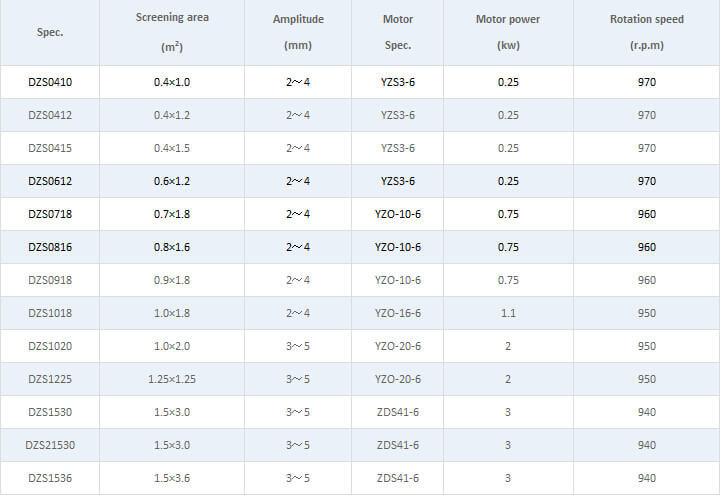Select the Motor power header cell
The image size is (723, 500).
pos(508,32)
